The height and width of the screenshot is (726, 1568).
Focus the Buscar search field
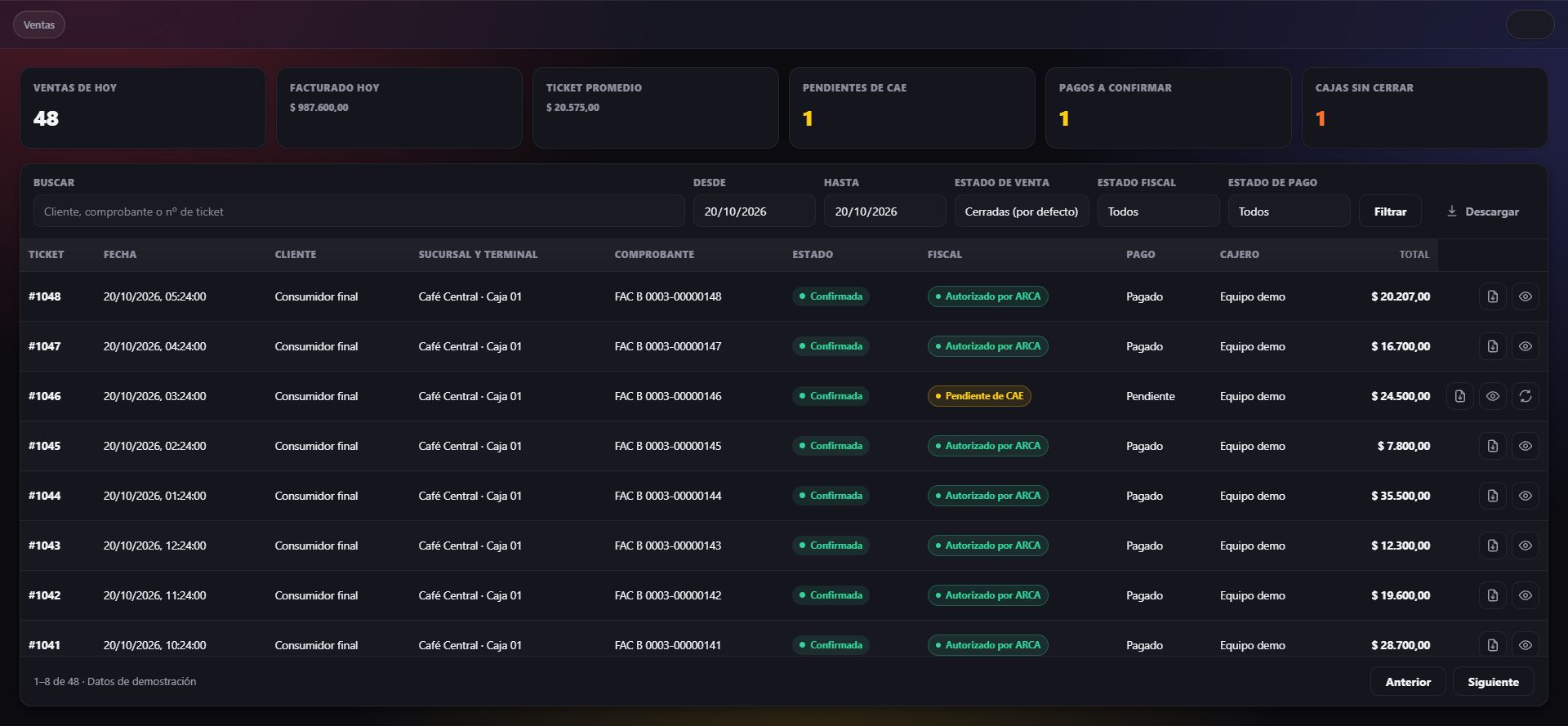click(359, 212)
